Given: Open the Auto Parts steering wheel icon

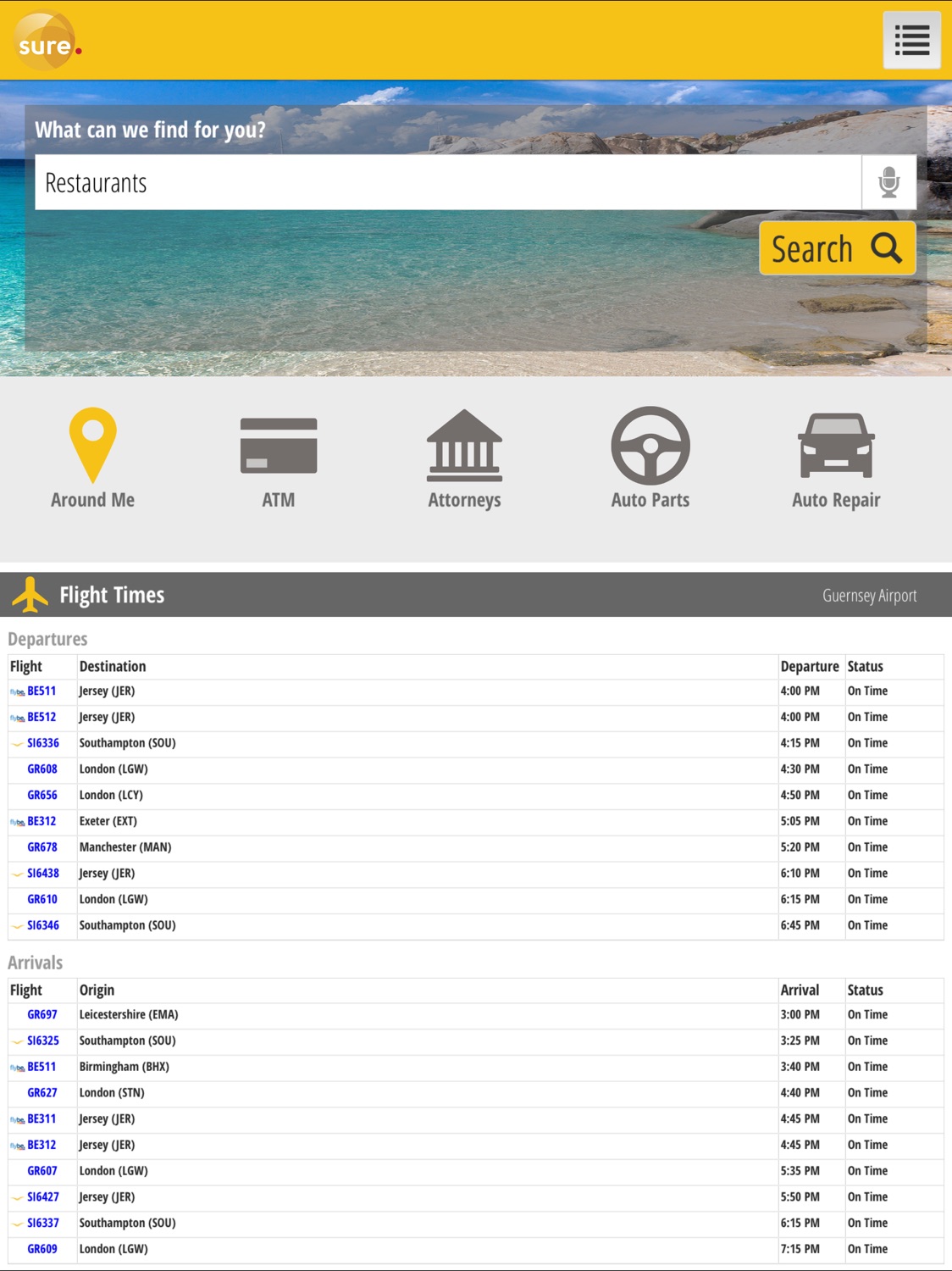Looking at the screenshot, I should point(650,446).
